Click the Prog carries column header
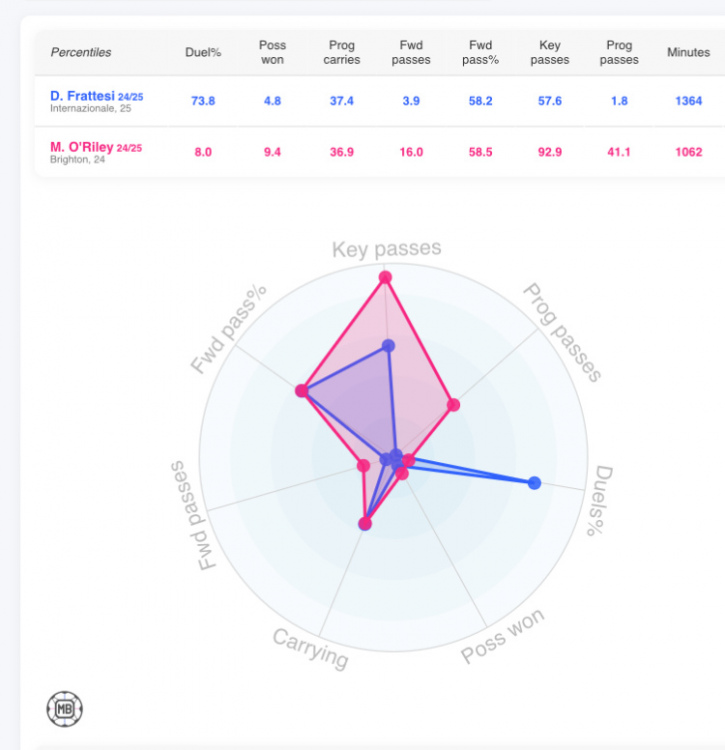Viewport: 725px width, 750px height. [x=341, y=52]
